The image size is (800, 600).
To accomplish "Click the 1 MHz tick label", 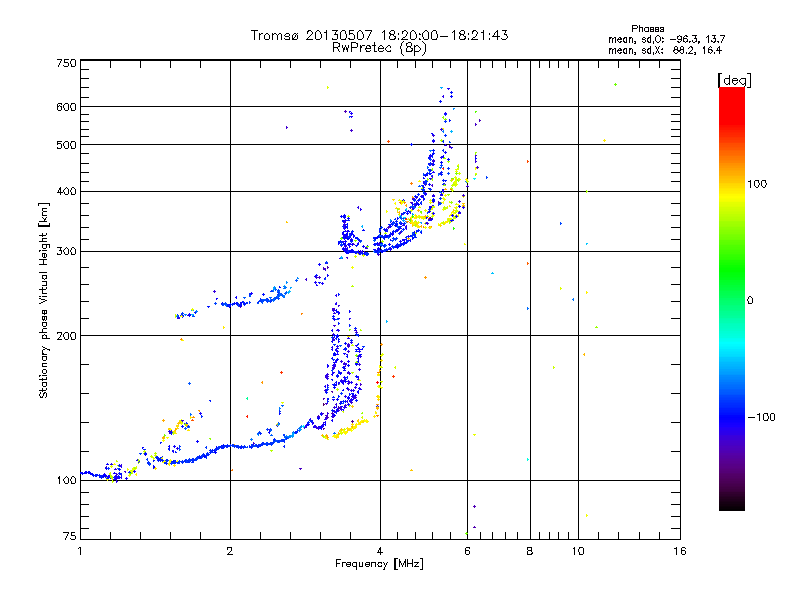I will pos(80,551).
